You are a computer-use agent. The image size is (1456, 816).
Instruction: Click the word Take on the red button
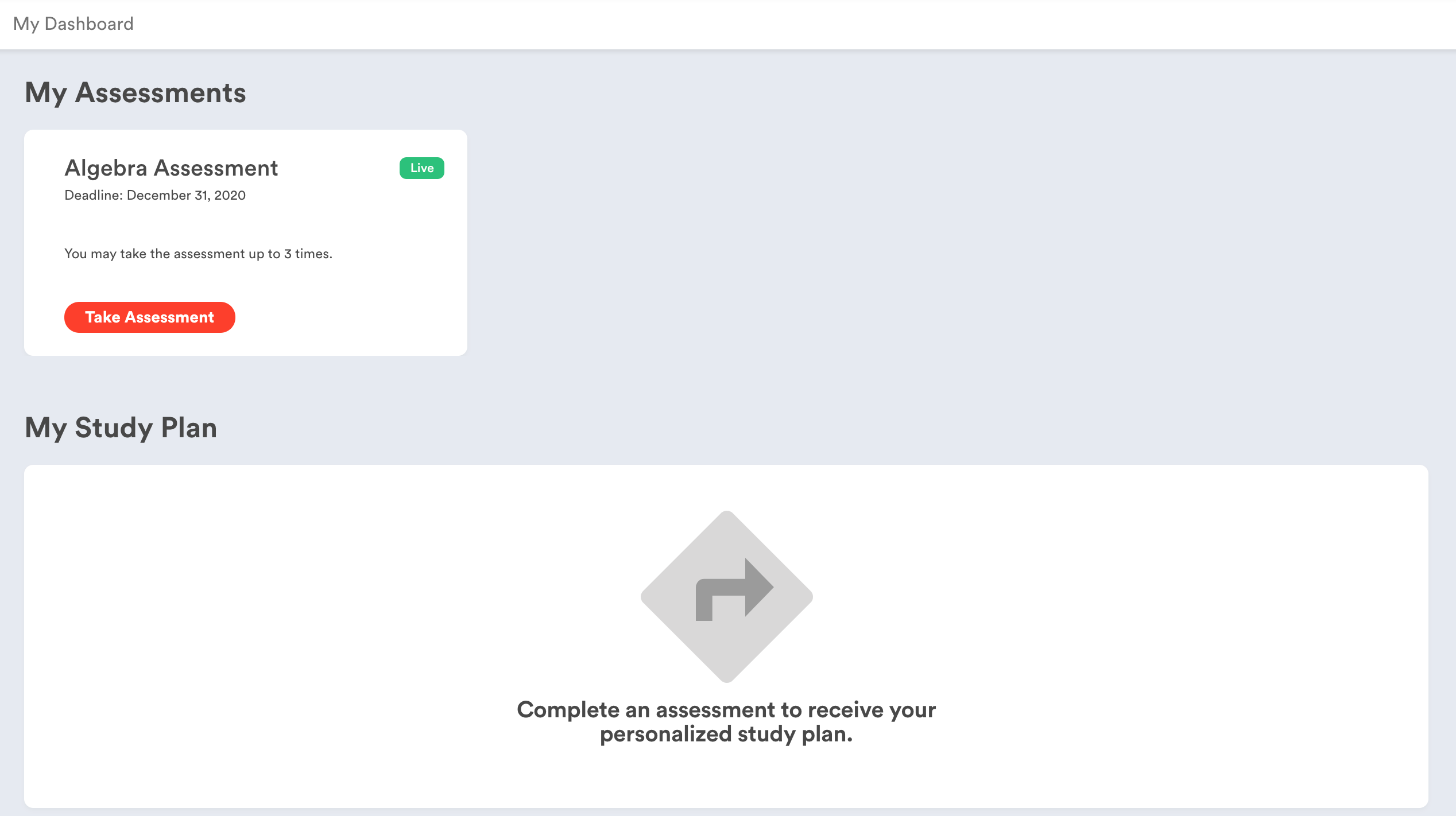103,317
